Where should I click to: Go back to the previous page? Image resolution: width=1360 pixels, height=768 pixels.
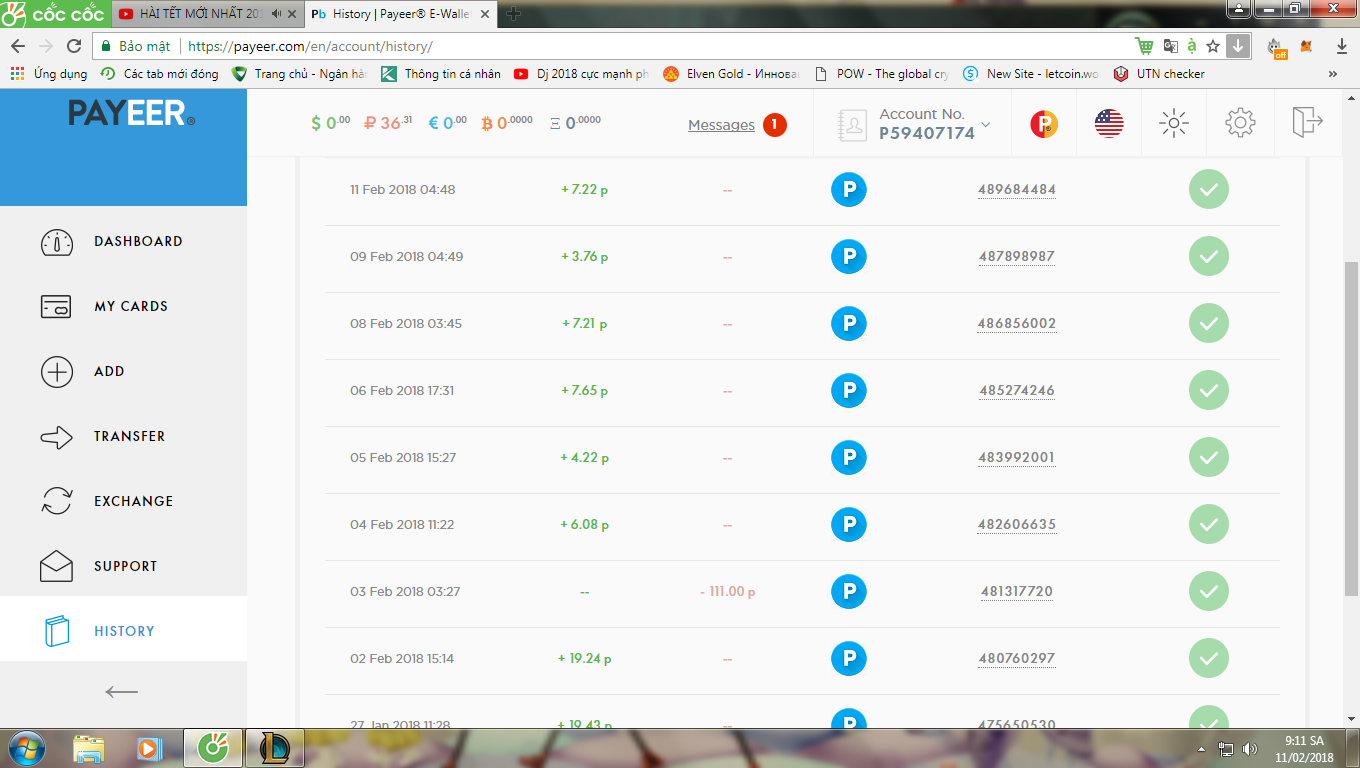point(18,47)
